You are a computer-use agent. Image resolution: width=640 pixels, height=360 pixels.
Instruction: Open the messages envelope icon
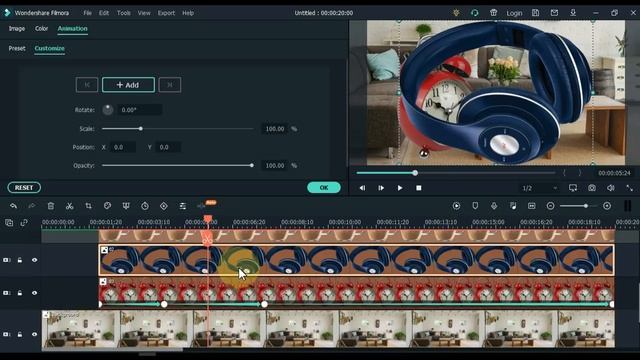554,13
